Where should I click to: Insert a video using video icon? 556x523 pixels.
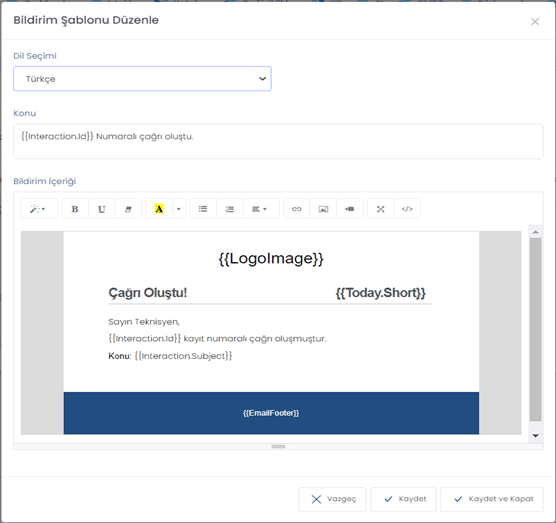(x=350, y=209)
